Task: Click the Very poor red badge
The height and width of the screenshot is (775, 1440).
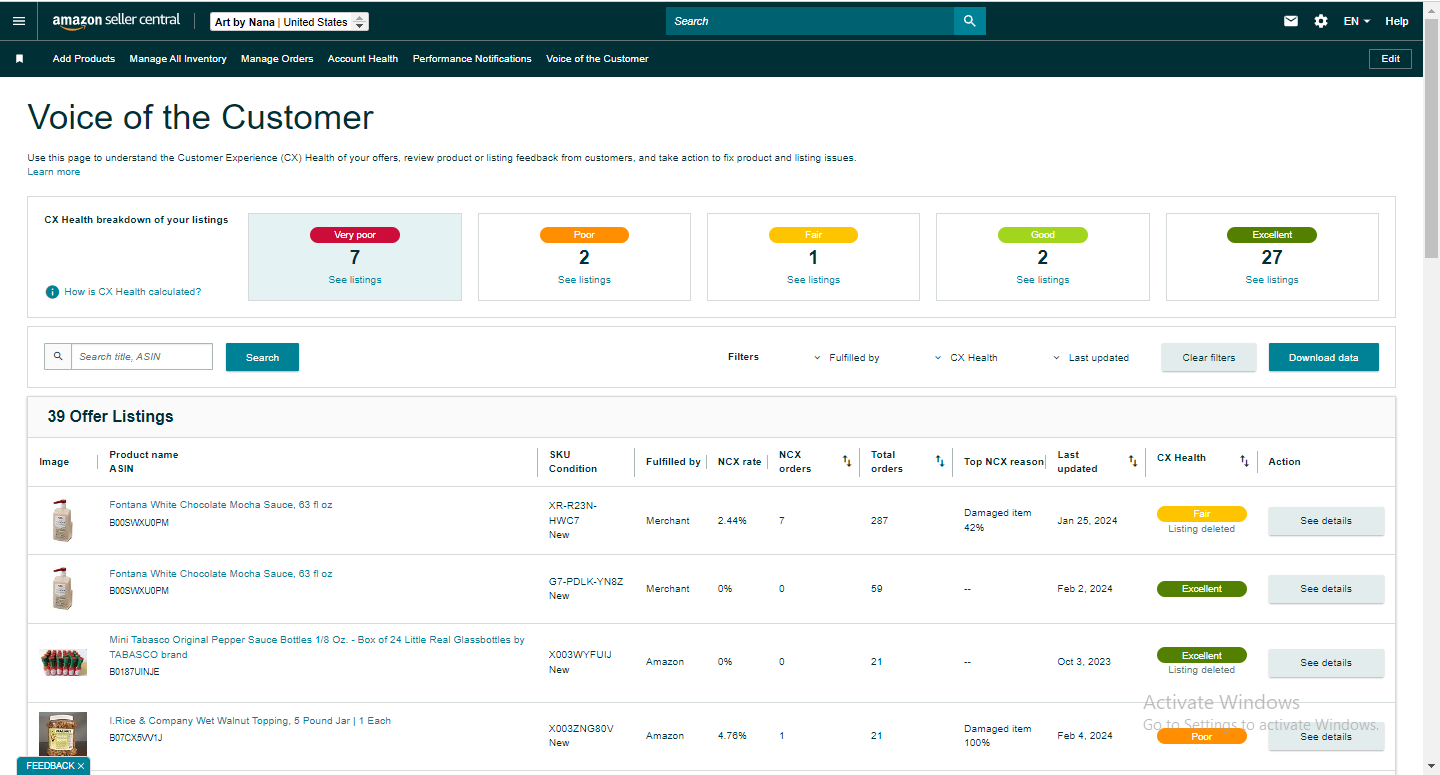Action: pos(355,235)
